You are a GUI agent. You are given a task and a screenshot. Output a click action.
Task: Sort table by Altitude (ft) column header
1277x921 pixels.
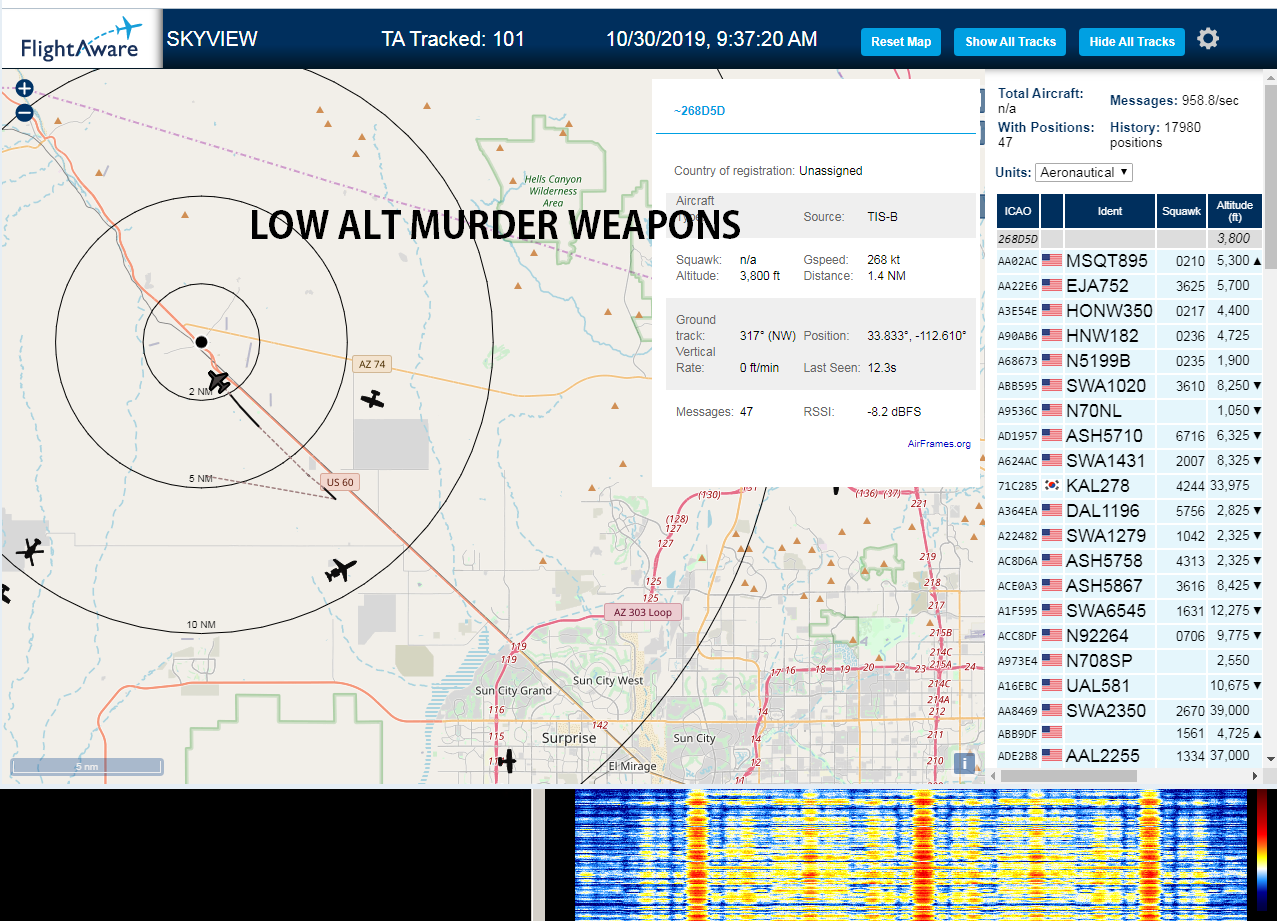coord(1235,211)
